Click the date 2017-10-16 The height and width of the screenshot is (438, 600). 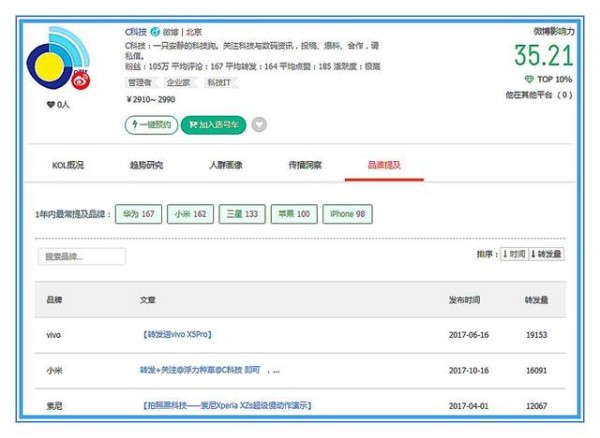tap(469, 370)
